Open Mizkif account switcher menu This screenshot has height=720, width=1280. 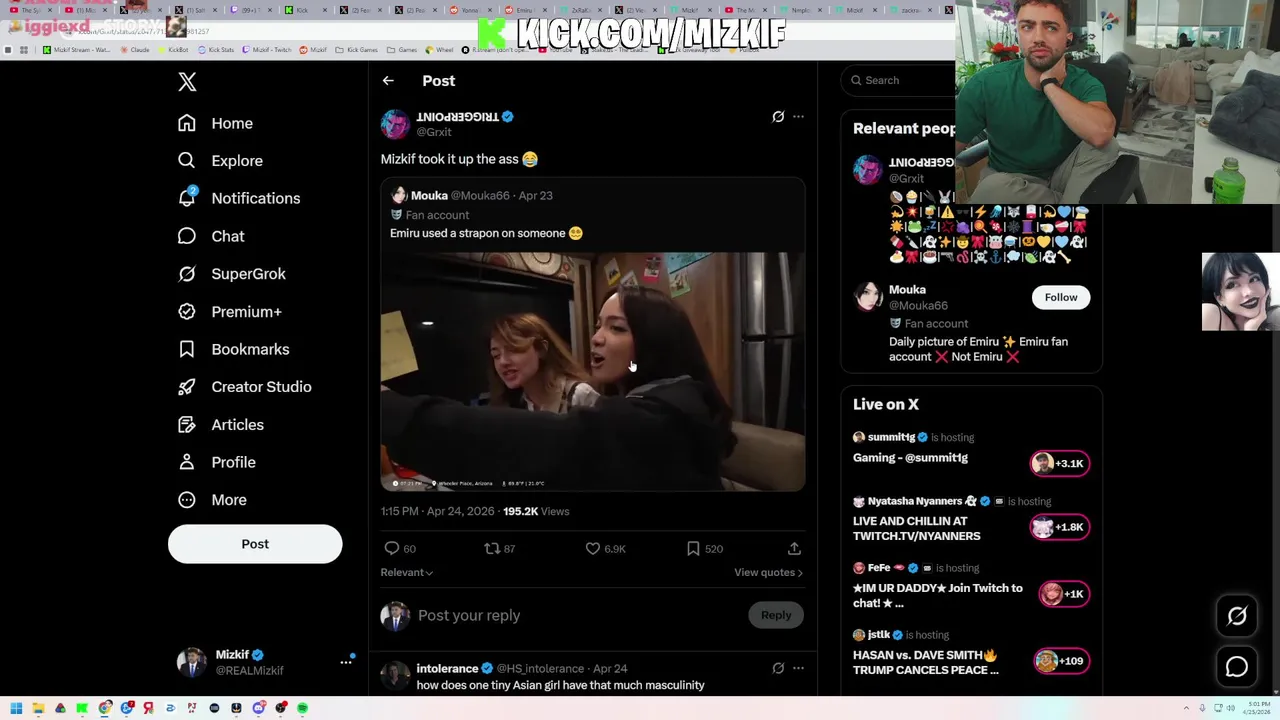pyautogui.click(x=347, y=662)
